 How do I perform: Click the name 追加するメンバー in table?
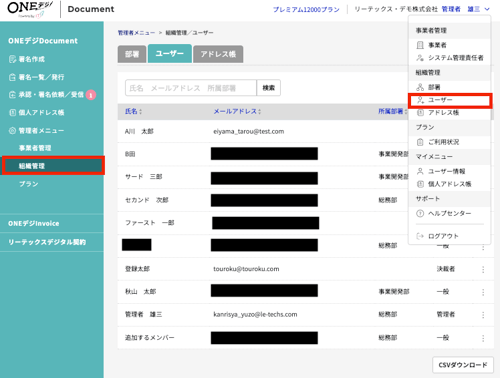pos(150,338)
